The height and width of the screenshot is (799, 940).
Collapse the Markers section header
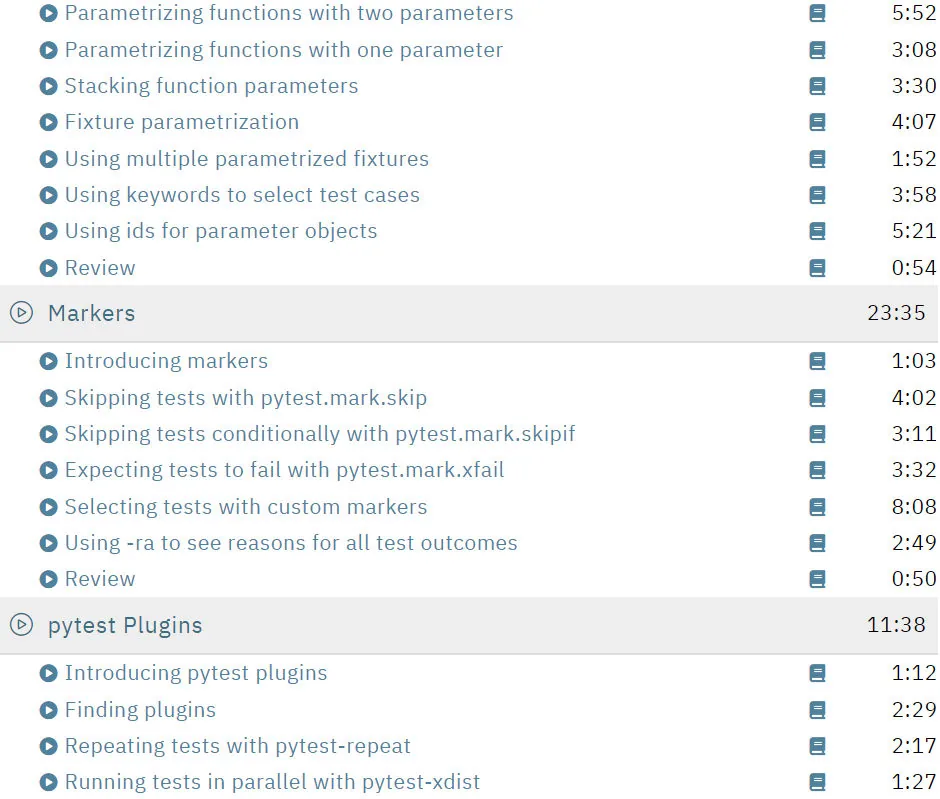pyautogui.click(x=470, y=313)
